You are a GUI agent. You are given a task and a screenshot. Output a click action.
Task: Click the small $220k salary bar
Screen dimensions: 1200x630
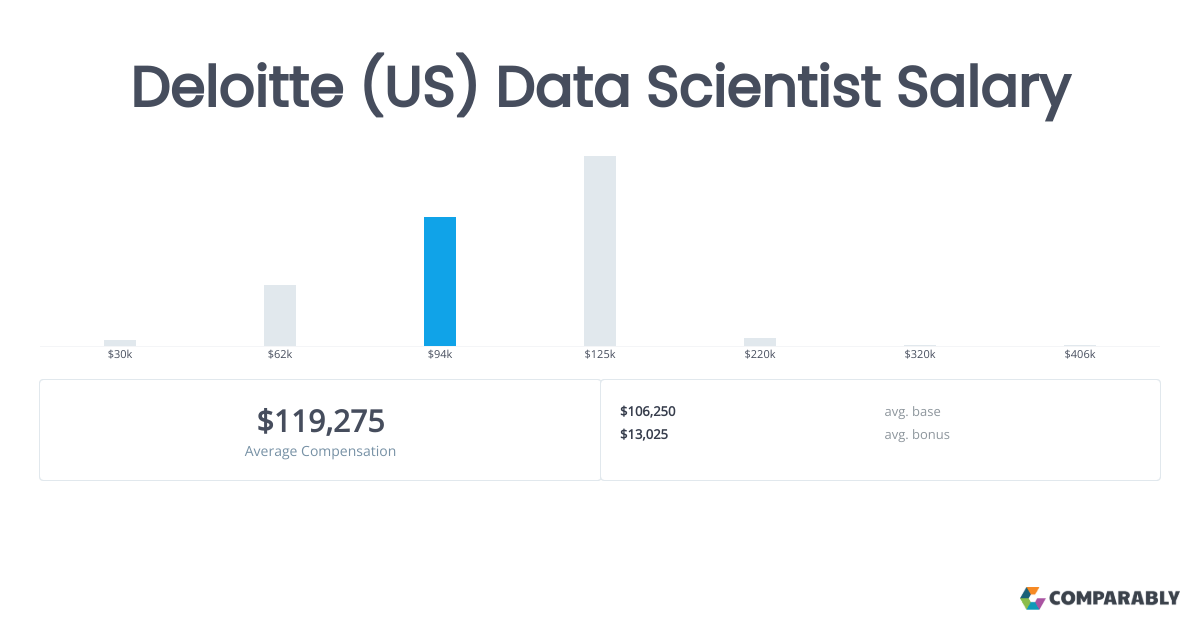tap(760, 342)
